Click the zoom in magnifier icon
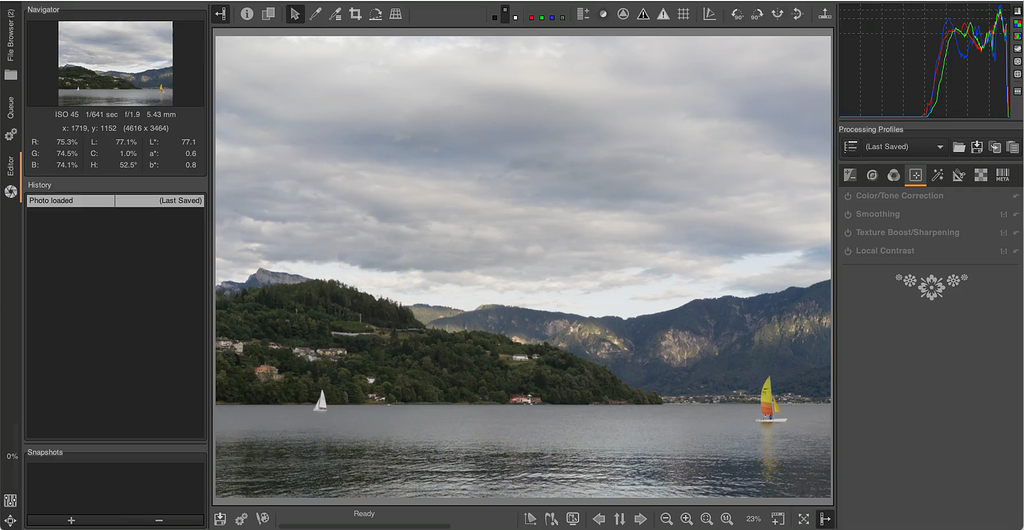 (x=686, y=519)
